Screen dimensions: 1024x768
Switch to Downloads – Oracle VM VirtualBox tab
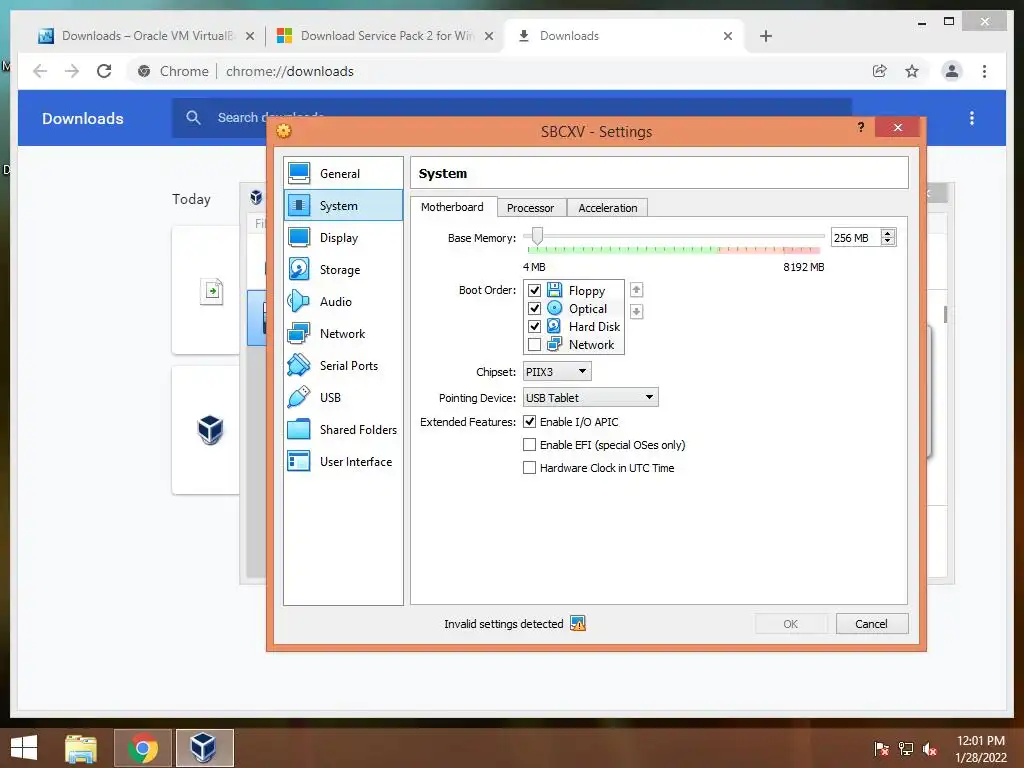click(146, 36)
